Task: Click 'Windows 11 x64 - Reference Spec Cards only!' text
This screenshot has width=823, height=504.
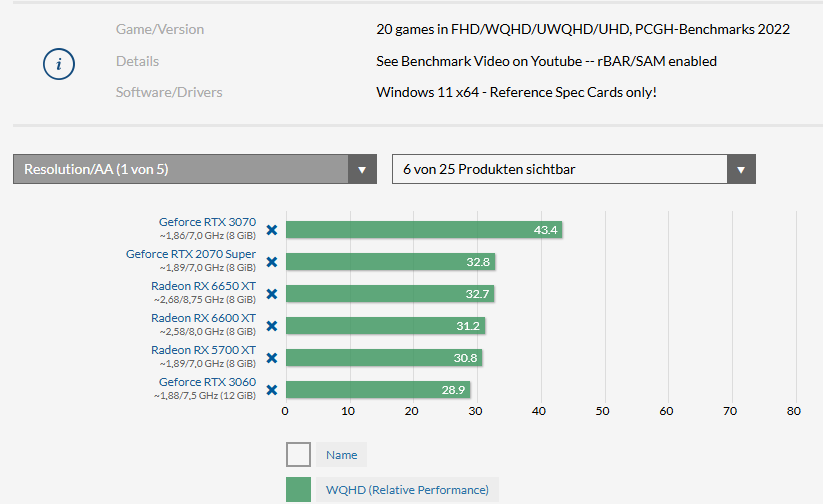Action: coord(516,92)
